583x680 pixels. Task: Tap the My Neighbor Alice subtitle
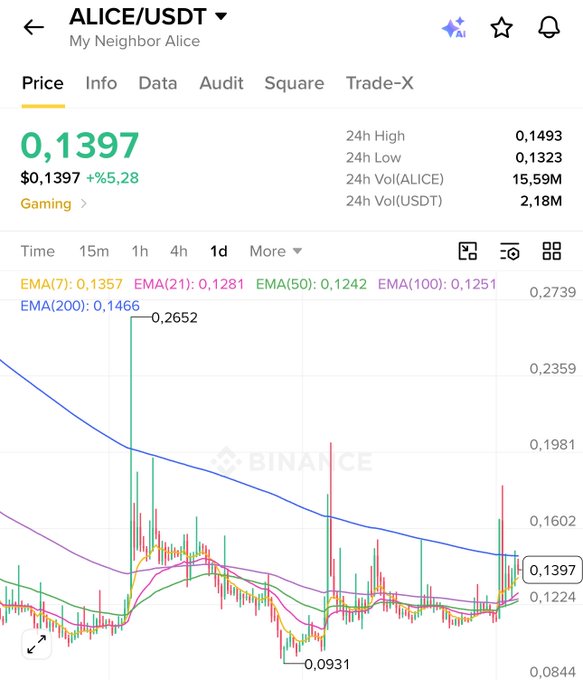134,41
